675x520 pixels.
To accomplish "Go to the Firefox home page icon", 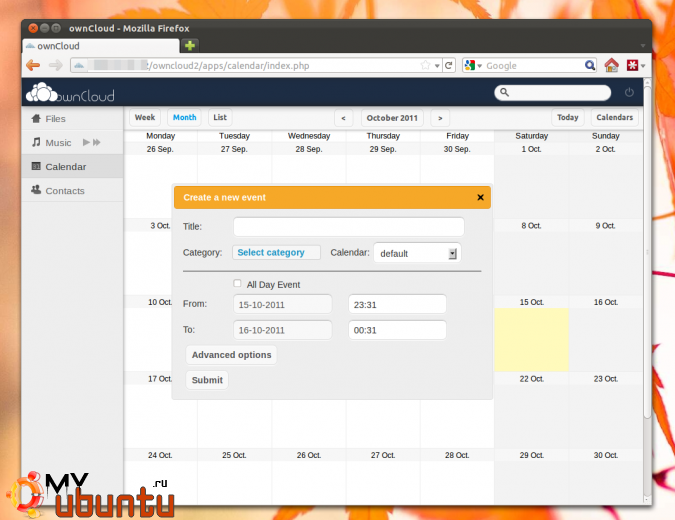I will point(611,65).
